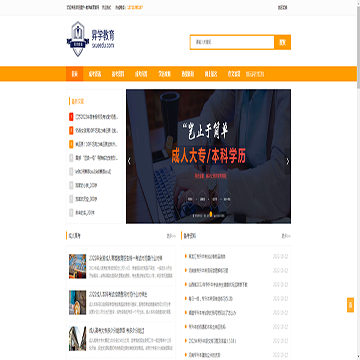The width and height of the screenshot is (360, 360).
Task: Open thumbnail of the third 成人高考 article
Action: (77, 338)
